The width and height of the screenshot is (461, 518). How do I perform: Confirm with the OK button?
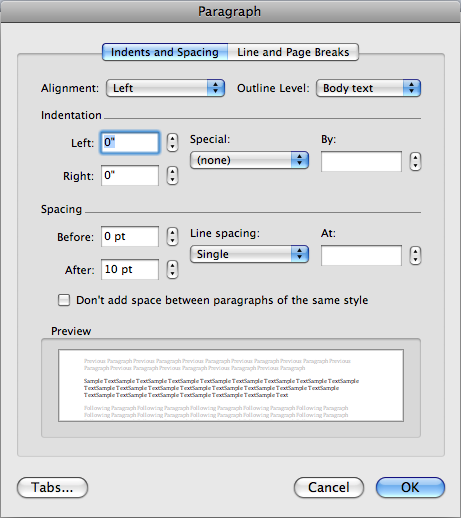(x=410, y=487)
